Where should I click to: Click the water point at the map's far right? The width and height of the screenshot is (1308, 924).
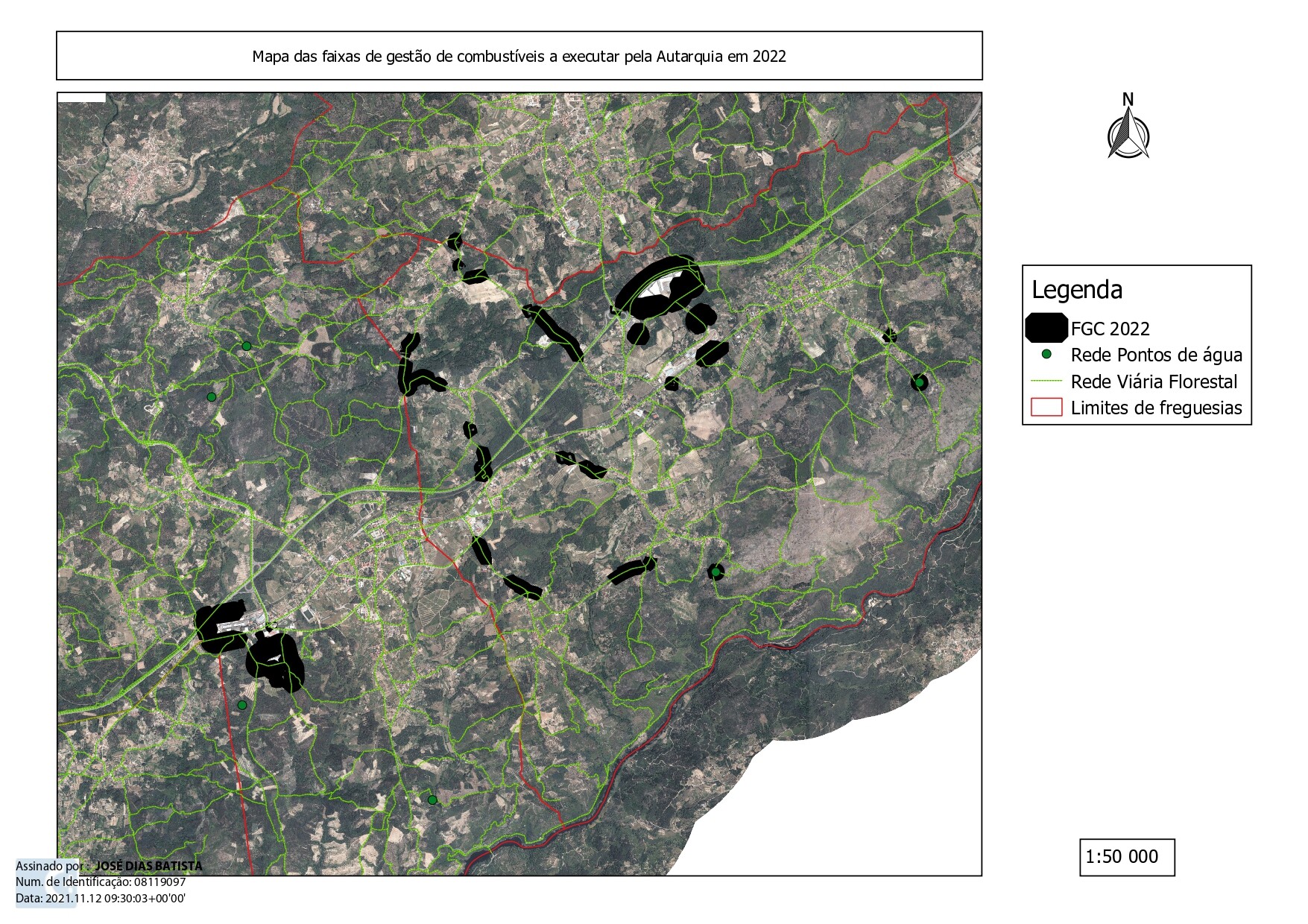tap(920, 382)
